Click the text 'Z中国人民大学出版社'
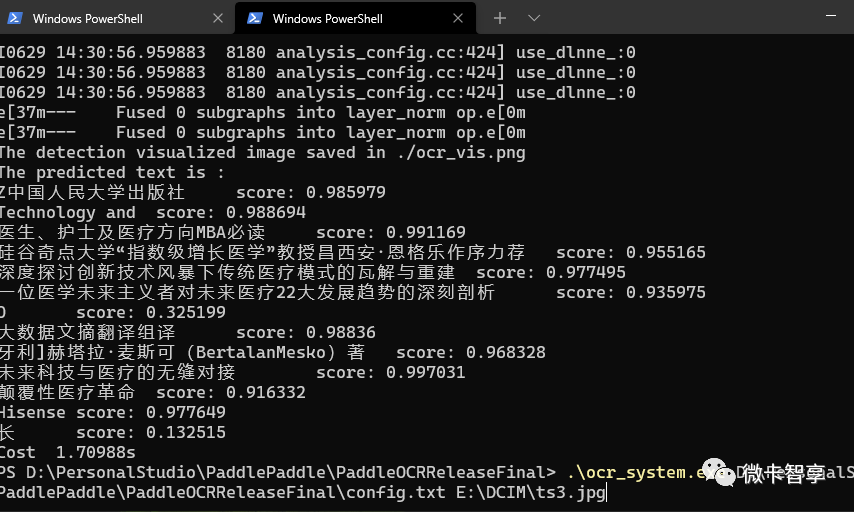Viewport: 854px width, 512px height. point(92,192)
